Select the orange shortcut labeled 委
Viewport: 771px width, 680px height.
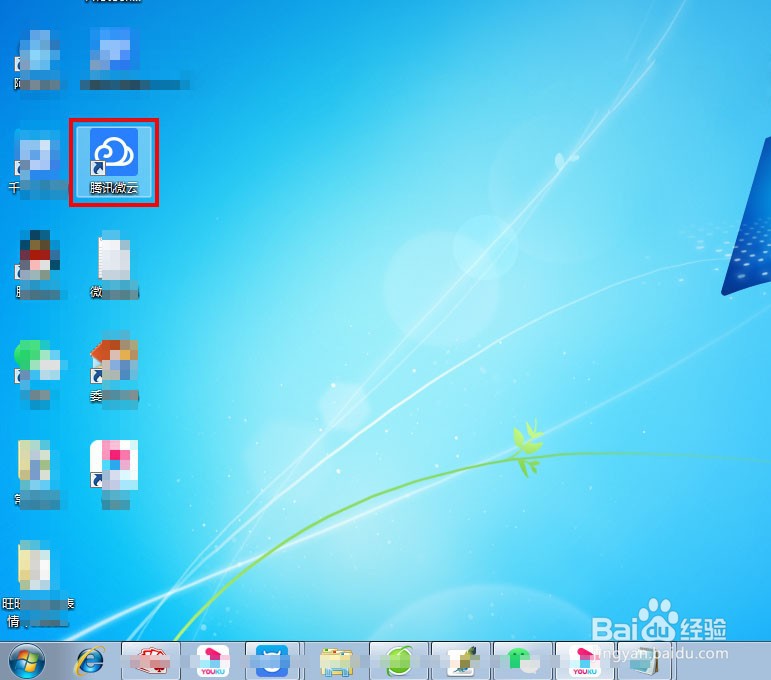point(114,370)
